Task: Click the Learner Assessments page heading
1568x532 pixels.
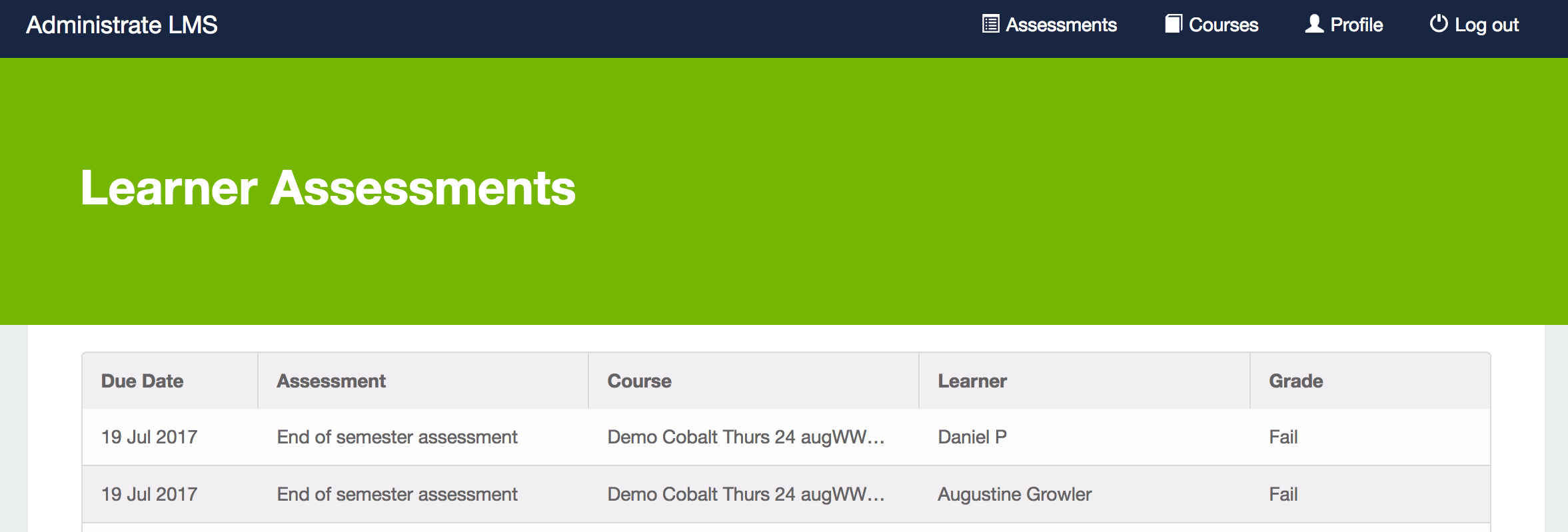Action: tap(328, 188)
